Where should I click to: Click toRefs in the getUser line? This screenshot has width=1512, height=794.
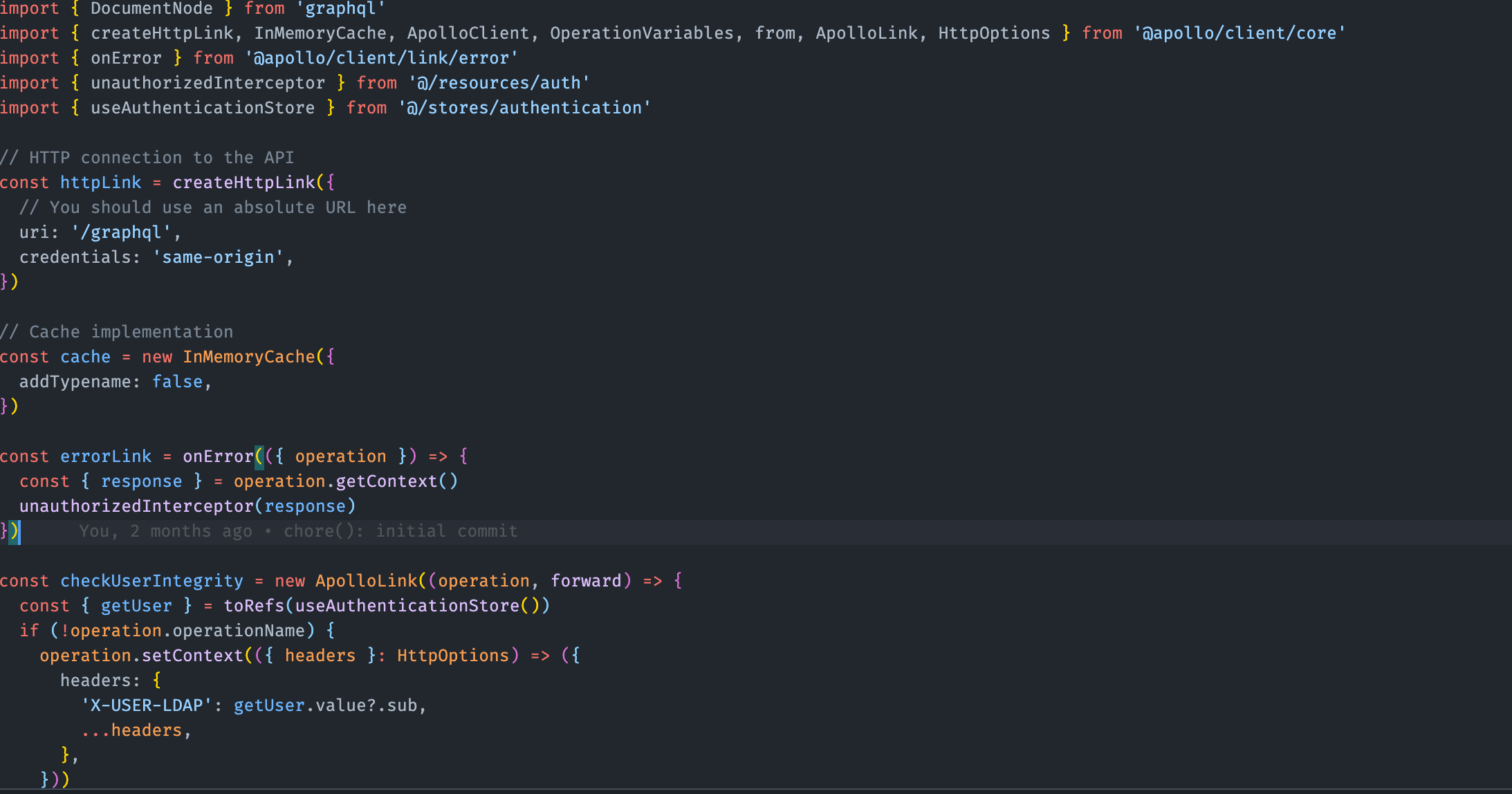point(254,606)
